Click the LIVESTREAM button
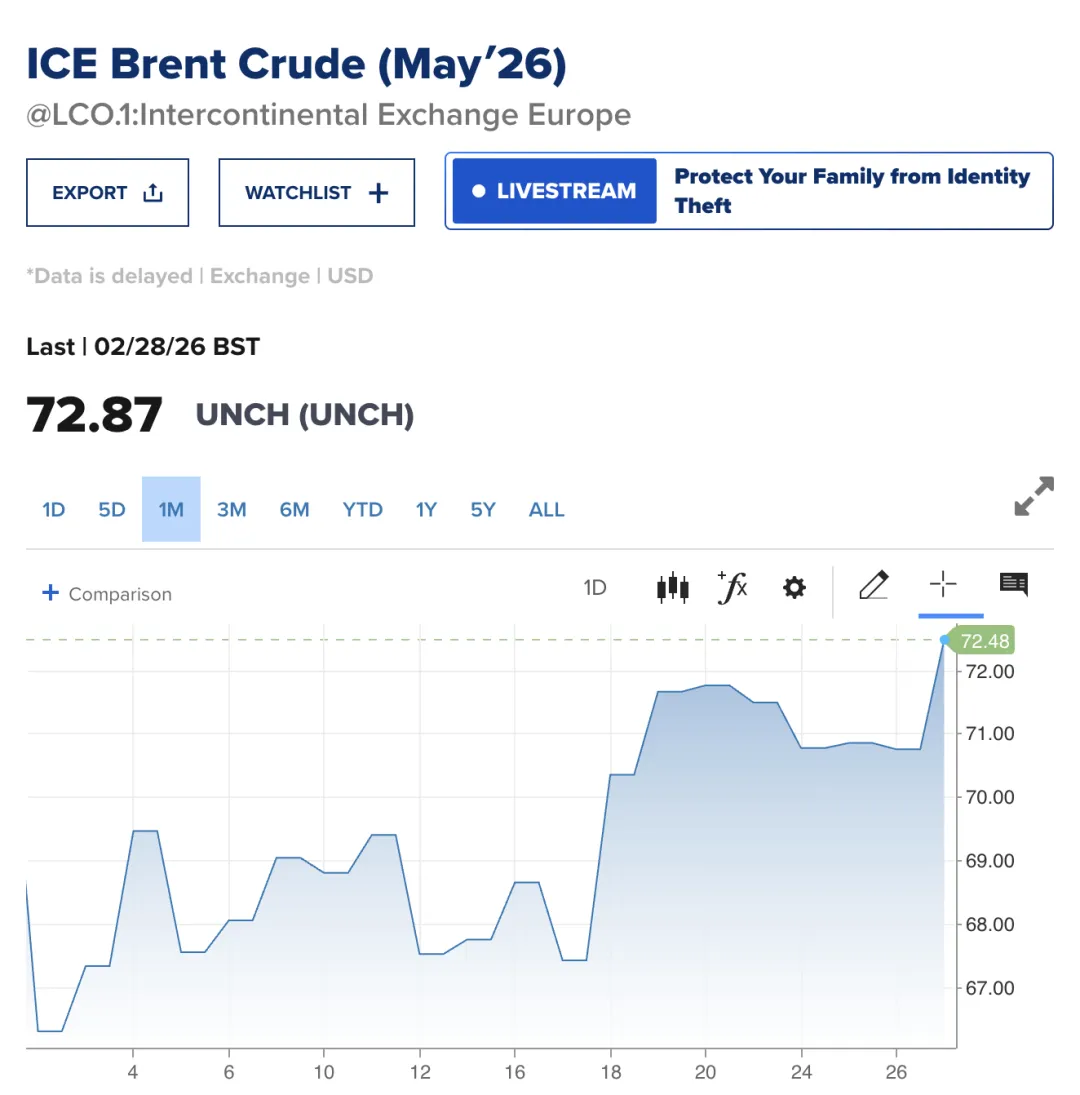Screen dimensions: 1080x1095 [554, 191]
